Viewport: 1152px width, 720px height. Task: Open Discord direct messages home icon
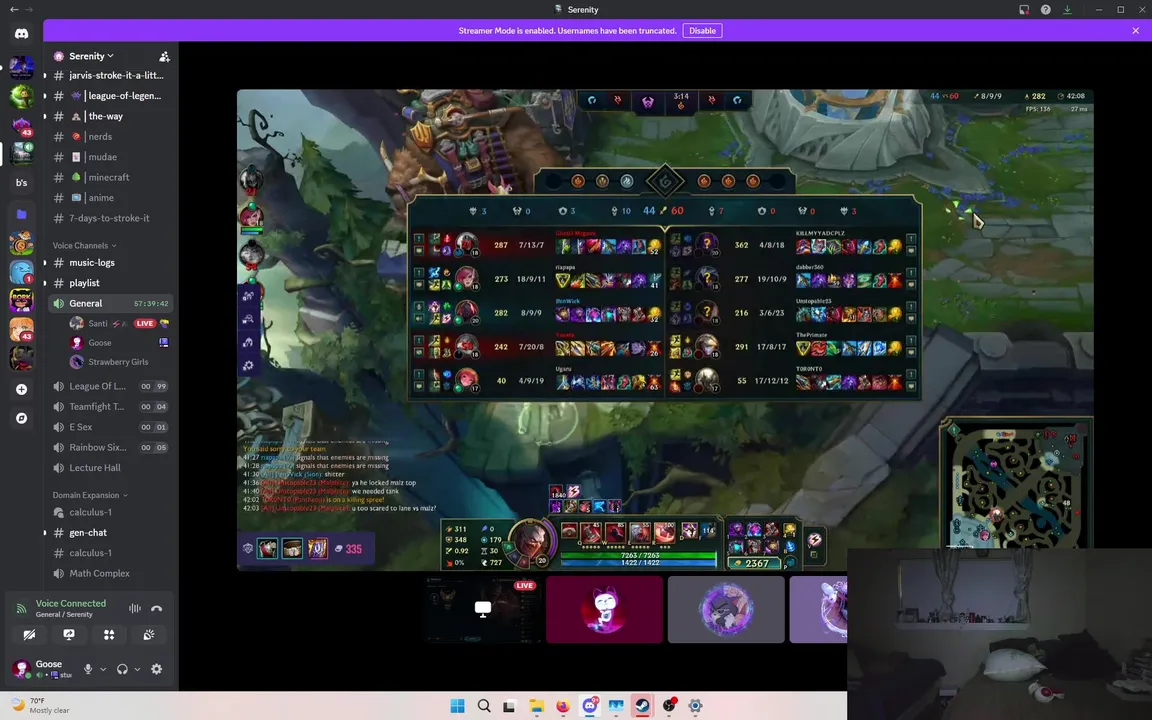tap(21, 34)
